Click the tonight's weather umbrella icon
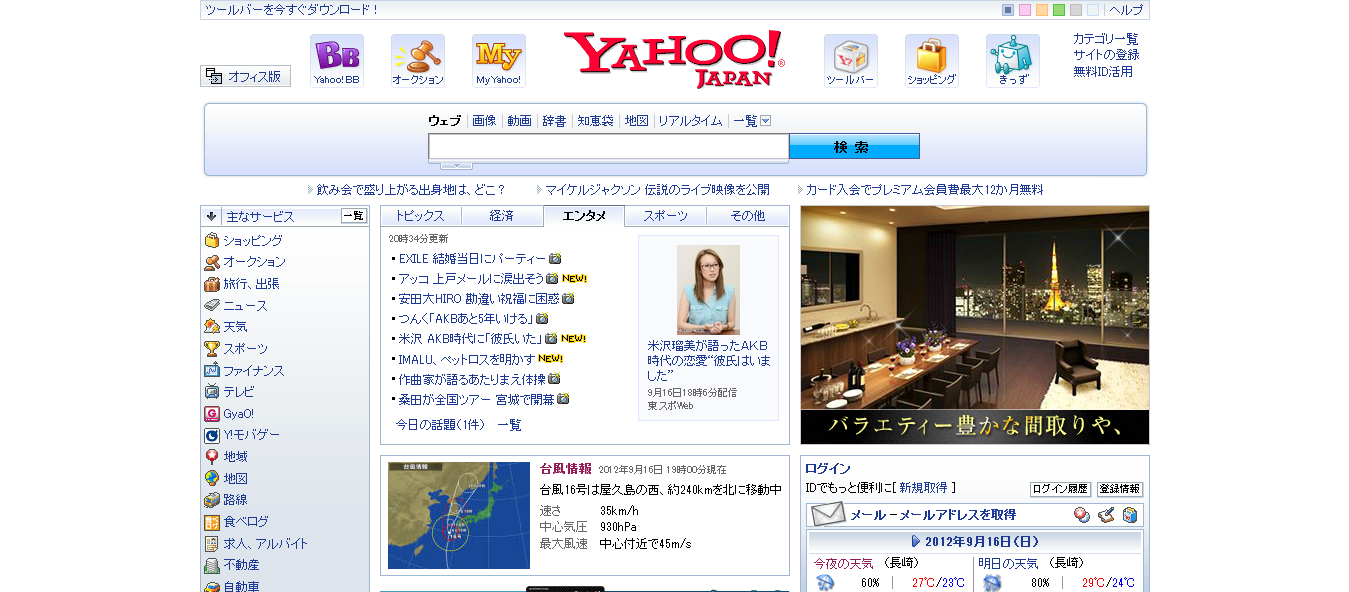Screen dimensions: 1349x592 [825, 583]
